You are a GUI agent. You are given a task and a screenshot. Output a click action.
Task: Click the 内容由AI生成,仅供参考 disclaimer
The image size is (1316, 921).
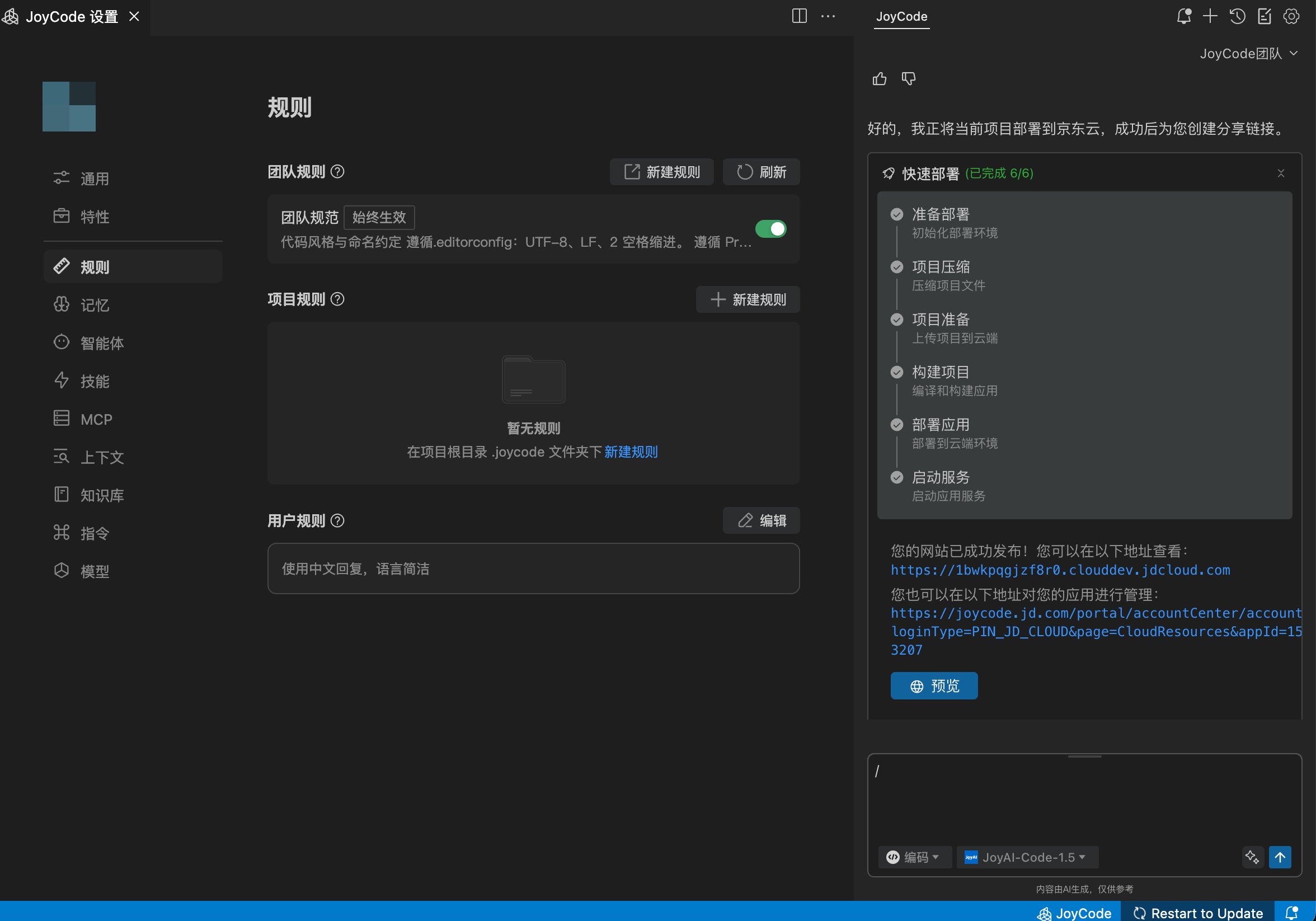pos(1084,889)
